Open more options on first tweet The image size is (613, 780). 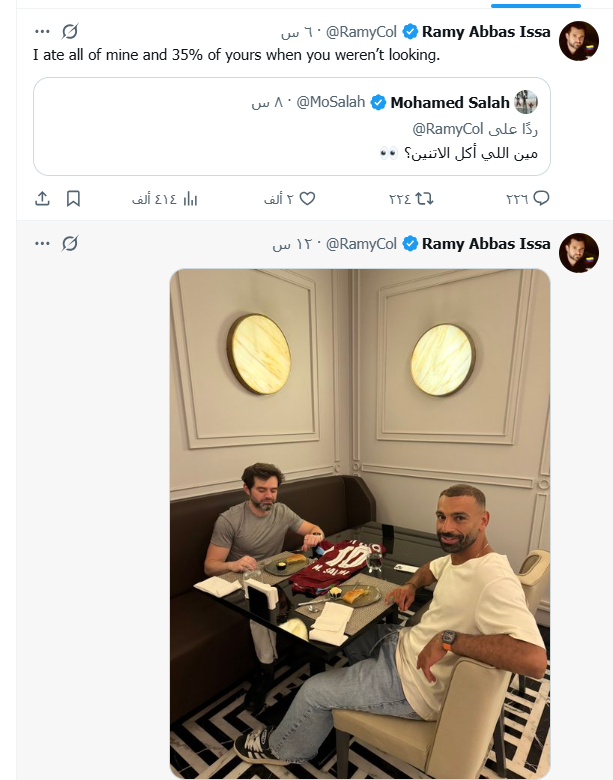[42, 32]
